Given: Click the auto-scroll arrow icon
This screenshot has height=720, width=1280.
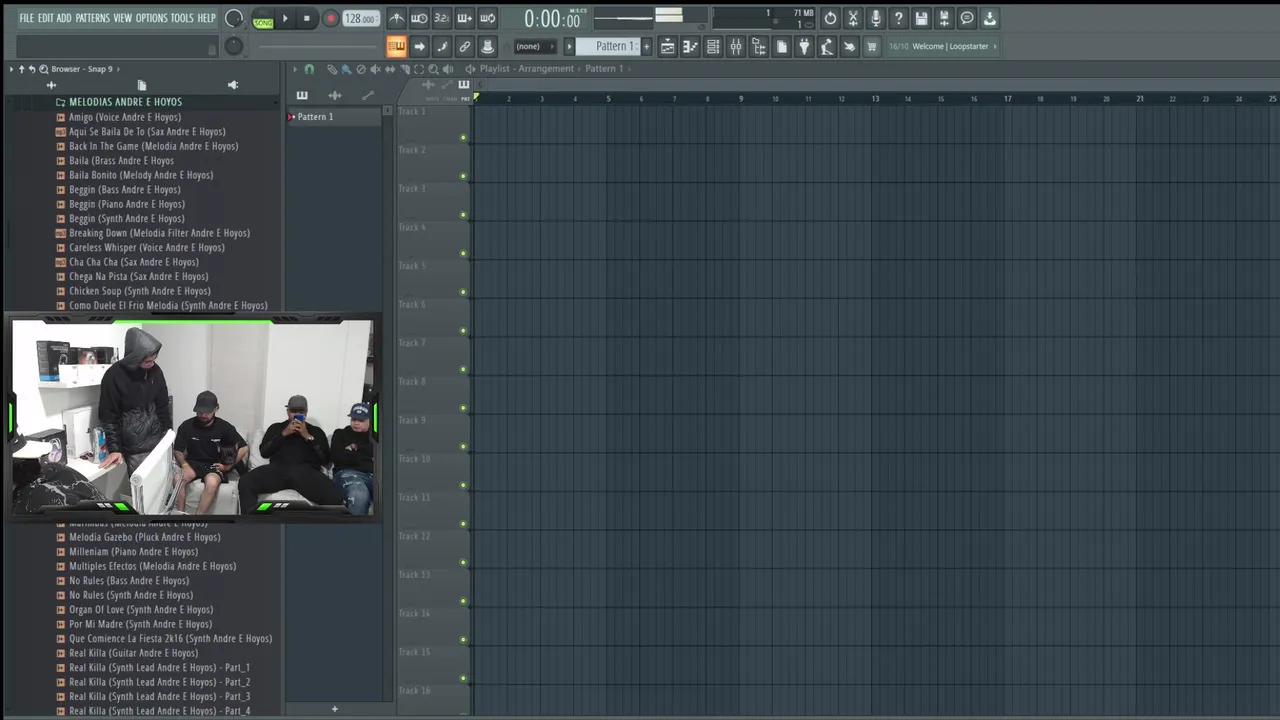Looking at the screenshot, I should tap(419, 46).
